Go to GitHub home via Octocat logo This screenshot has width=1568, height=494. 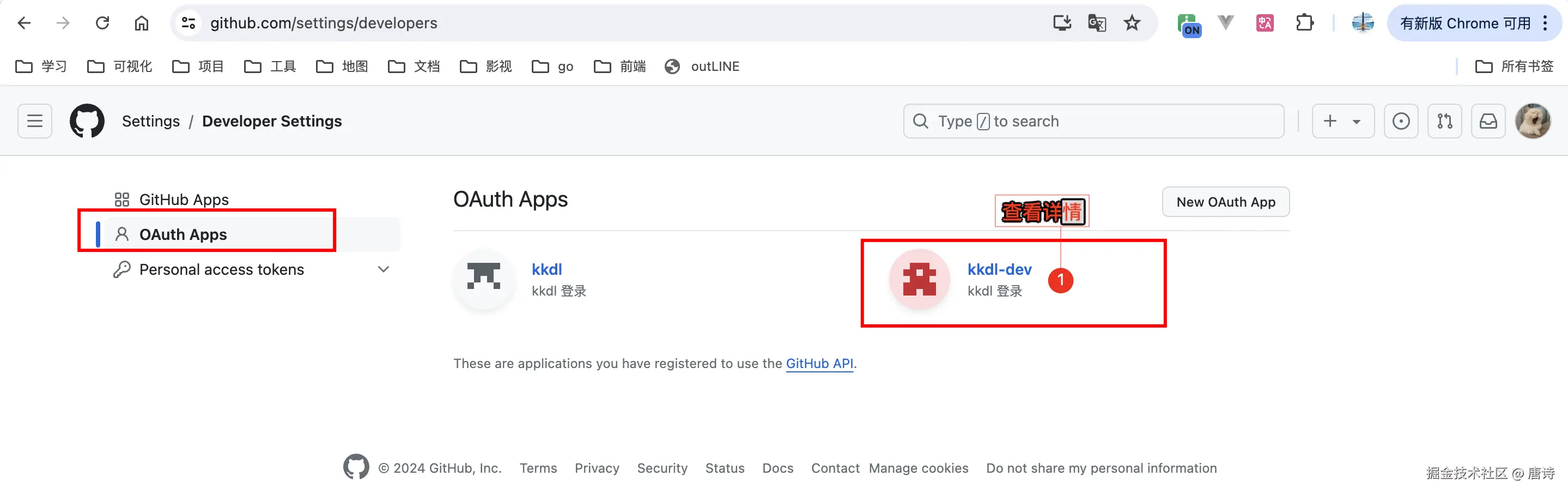pyautogui.click(x=87, y=121)
